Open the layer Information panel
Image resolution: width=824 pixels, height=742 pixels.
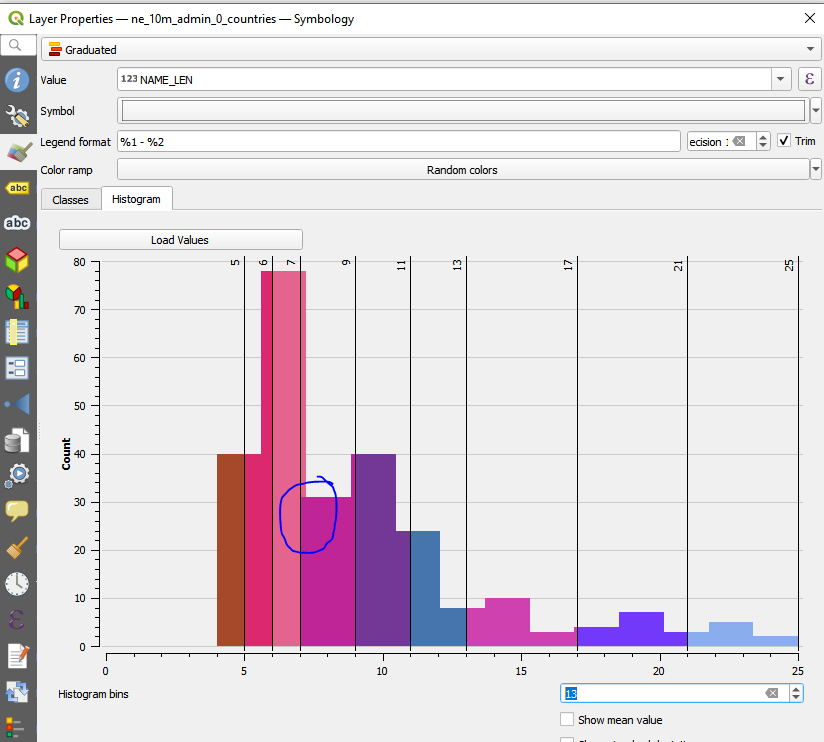click(x=17, y=81)
